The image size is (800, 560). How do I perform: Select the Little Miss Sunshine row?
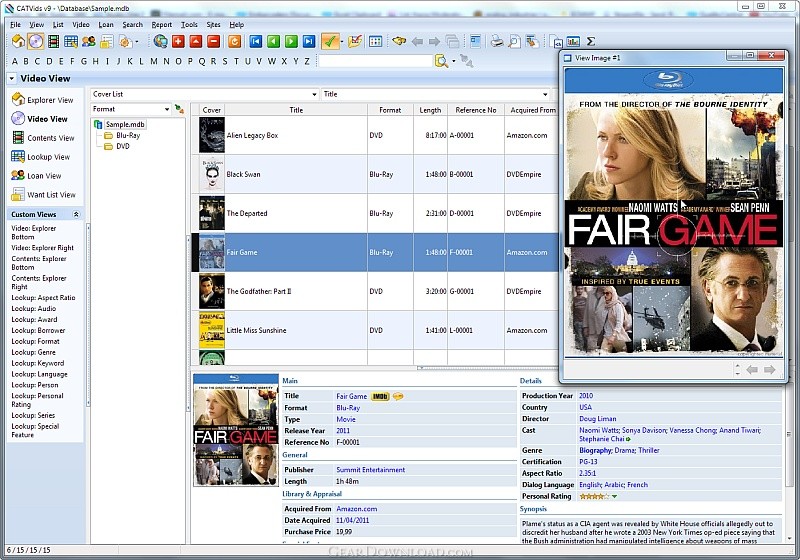pos(374,330)
